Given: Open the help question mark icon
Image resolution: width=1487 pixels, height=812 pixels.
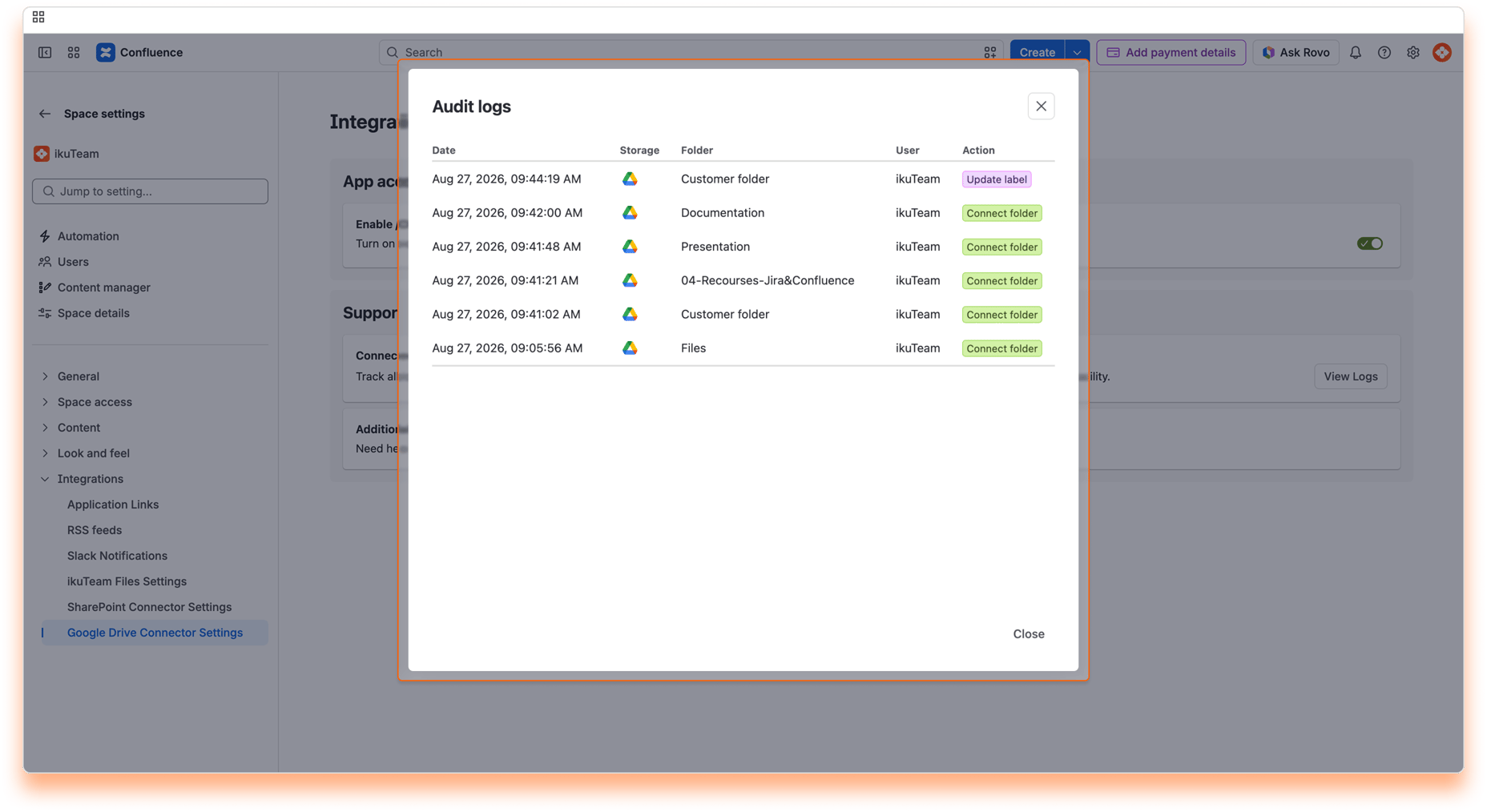Looking at the screenshot, I should 1384,53.
